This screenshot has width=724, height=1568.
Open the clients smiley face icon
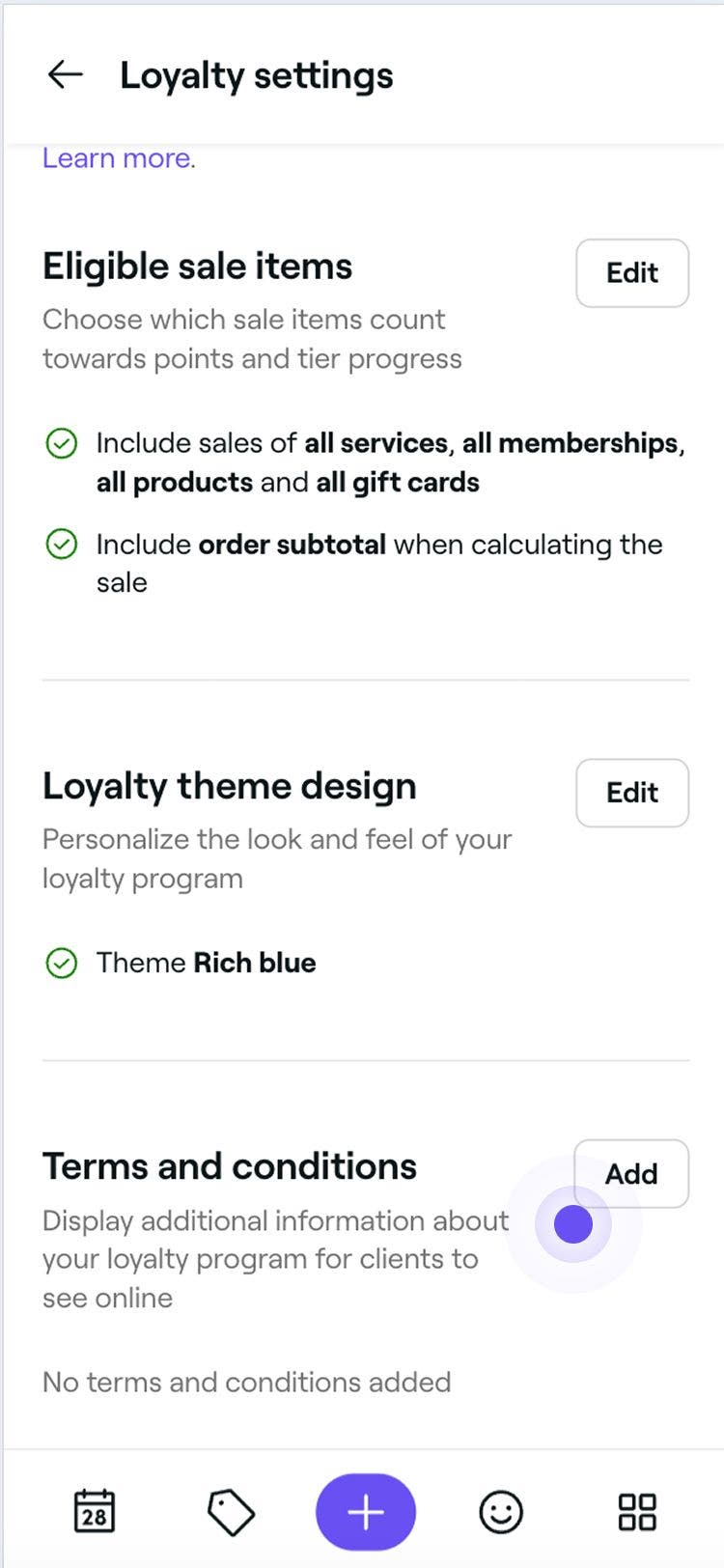502,1512
